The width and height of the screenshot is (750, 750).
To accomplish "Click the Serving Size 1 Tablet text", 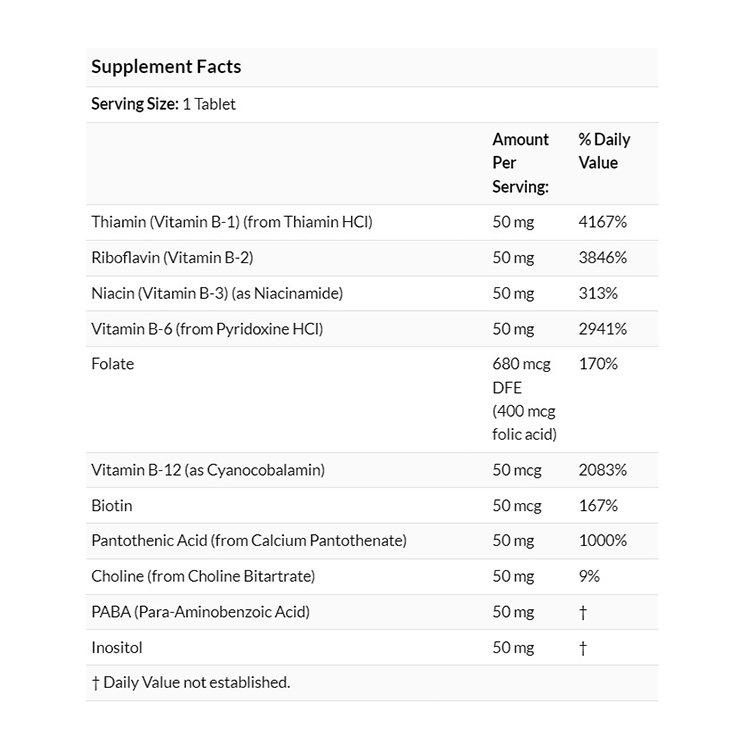I will coord(163,104).
